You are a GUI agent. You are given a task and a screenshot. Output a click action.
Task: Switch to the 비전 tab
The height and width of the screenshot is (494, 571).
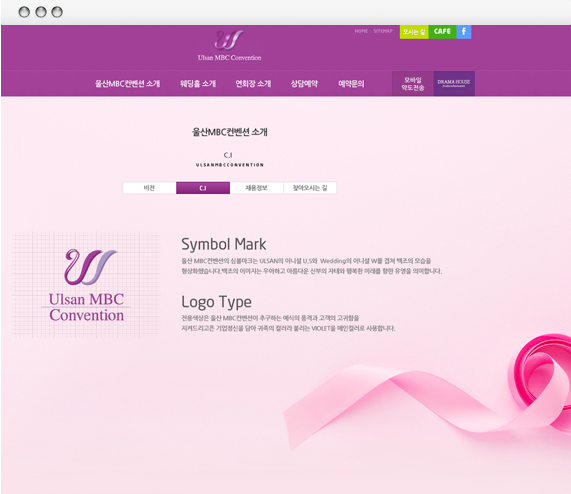[x=149, y=188]
